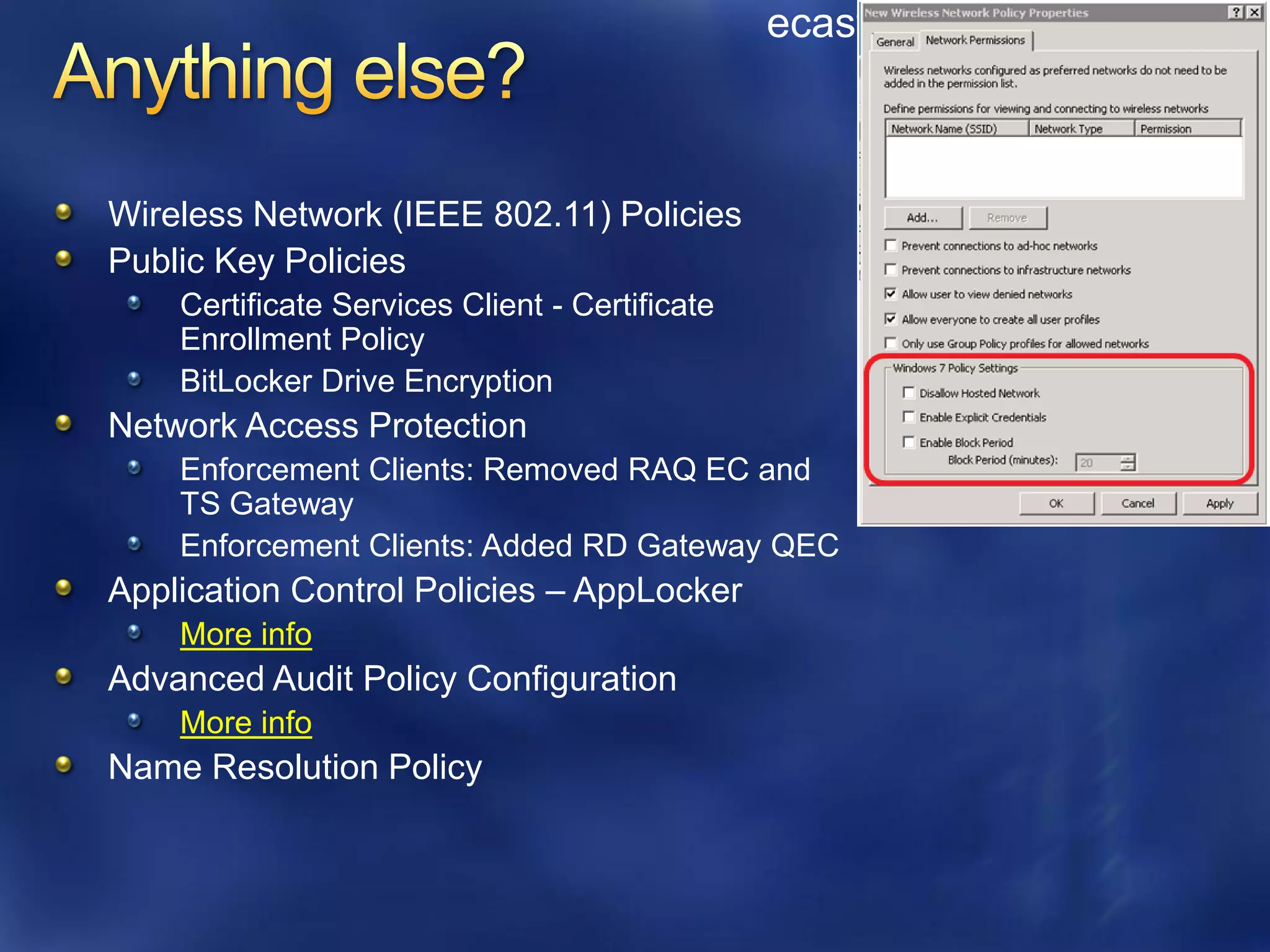Close the Wireless Network Policy dialog
The height and width of the screenshot is (952, 1270).
[x=1254, y=12]
